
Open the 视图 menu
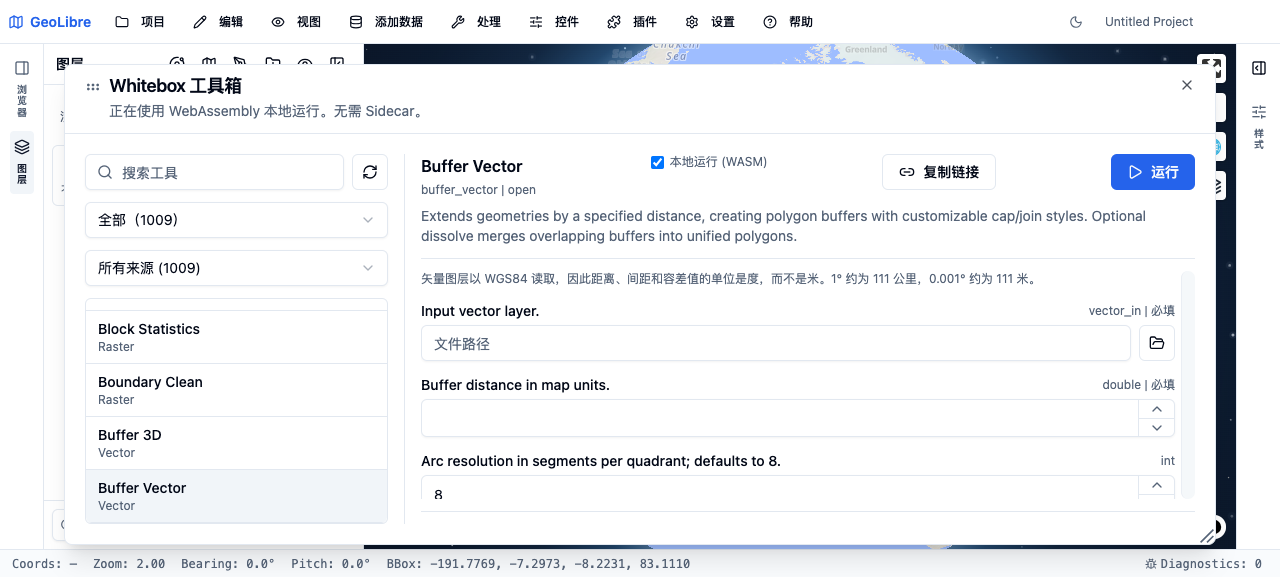tap(296, 22)
